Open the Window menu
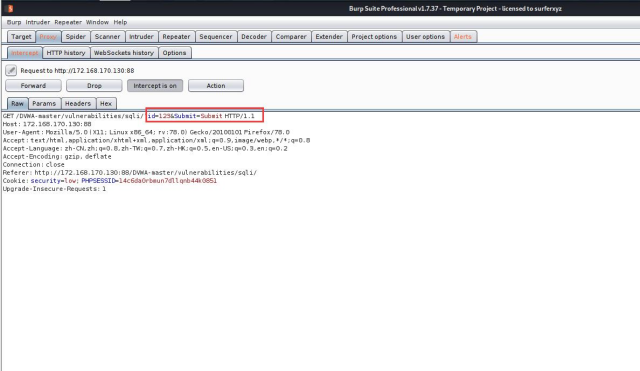 click(x=97, y=22)
